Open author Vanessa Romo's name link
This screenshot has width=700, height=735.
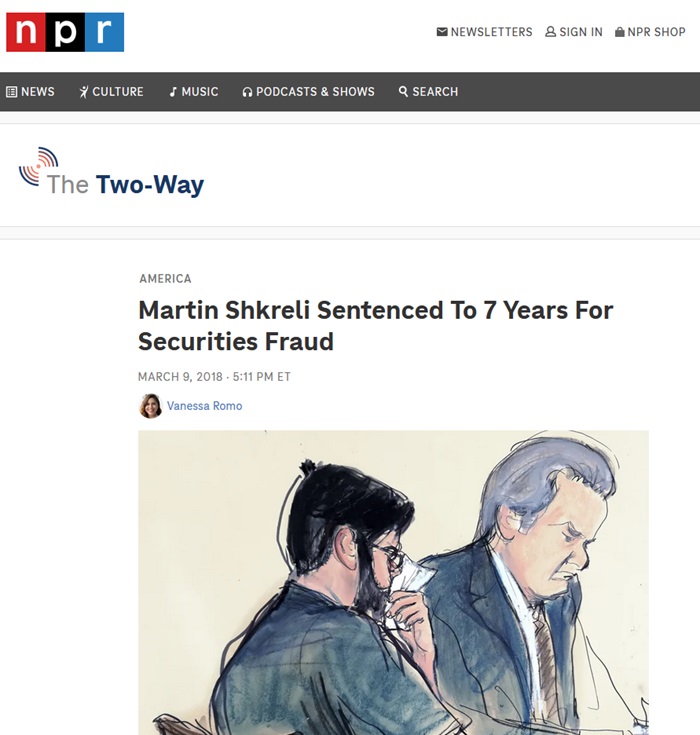(204, 406)
